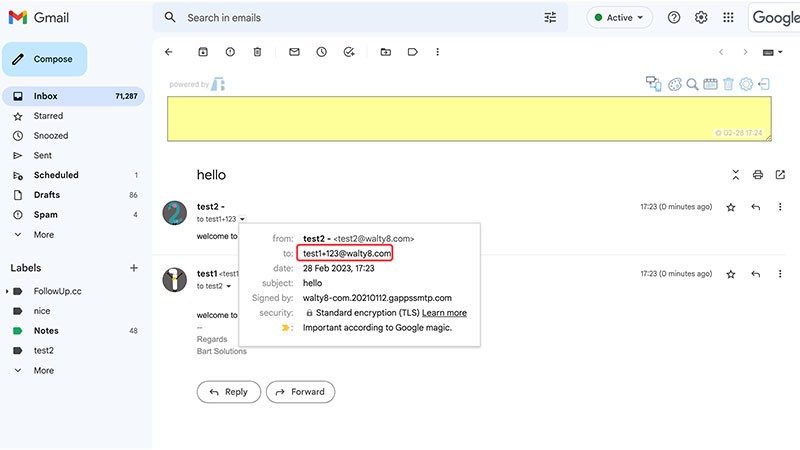
Task: Go to the older conversation arrow
Action: (745, 52)
